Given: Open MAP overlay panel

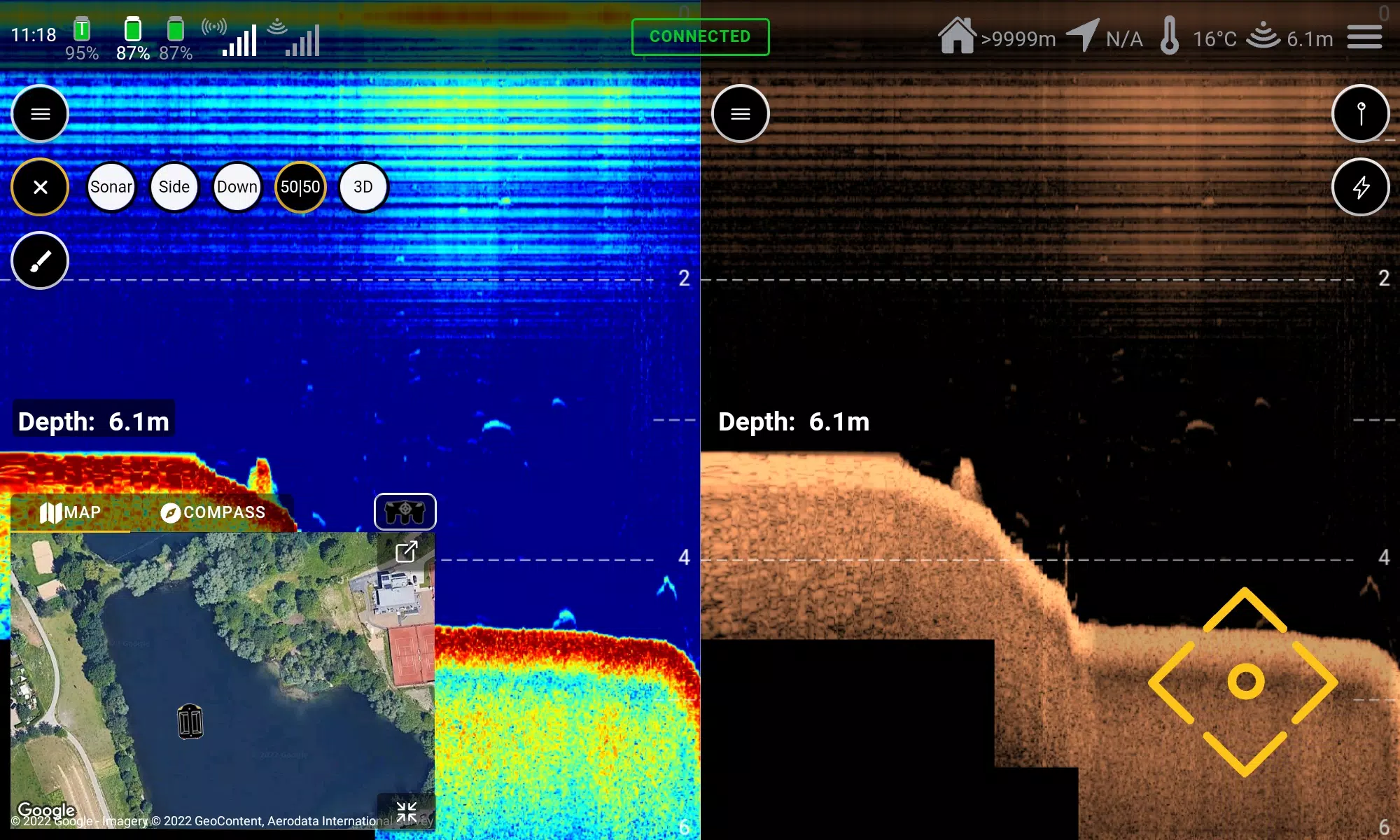Looking at the screenshot, I should click(x=70, y=512).
